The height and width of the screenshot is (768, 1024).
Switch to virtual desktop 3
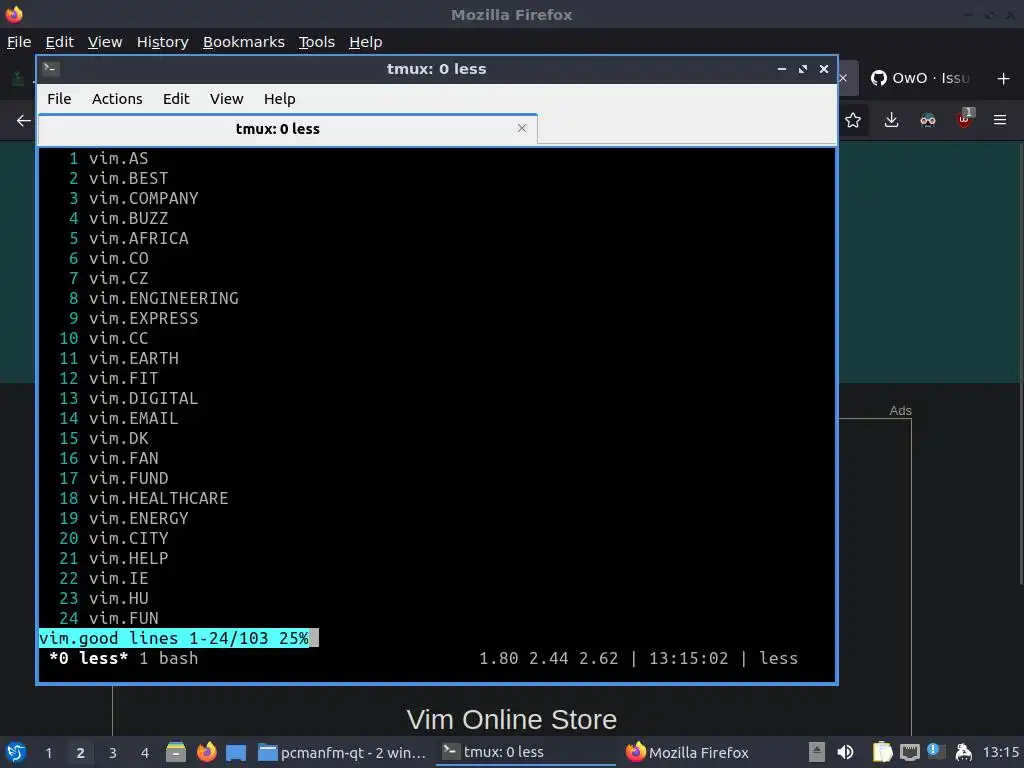(112, 753)
